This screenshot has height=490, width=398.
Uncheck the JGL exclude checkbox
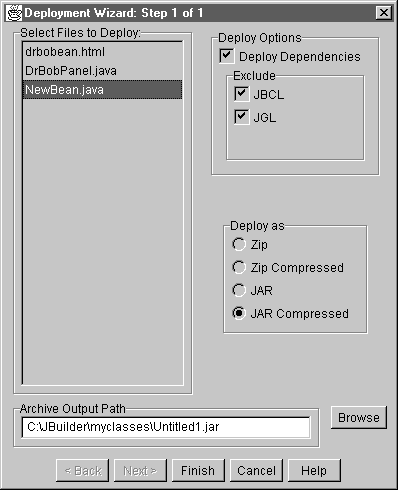[x=241, y=117]
